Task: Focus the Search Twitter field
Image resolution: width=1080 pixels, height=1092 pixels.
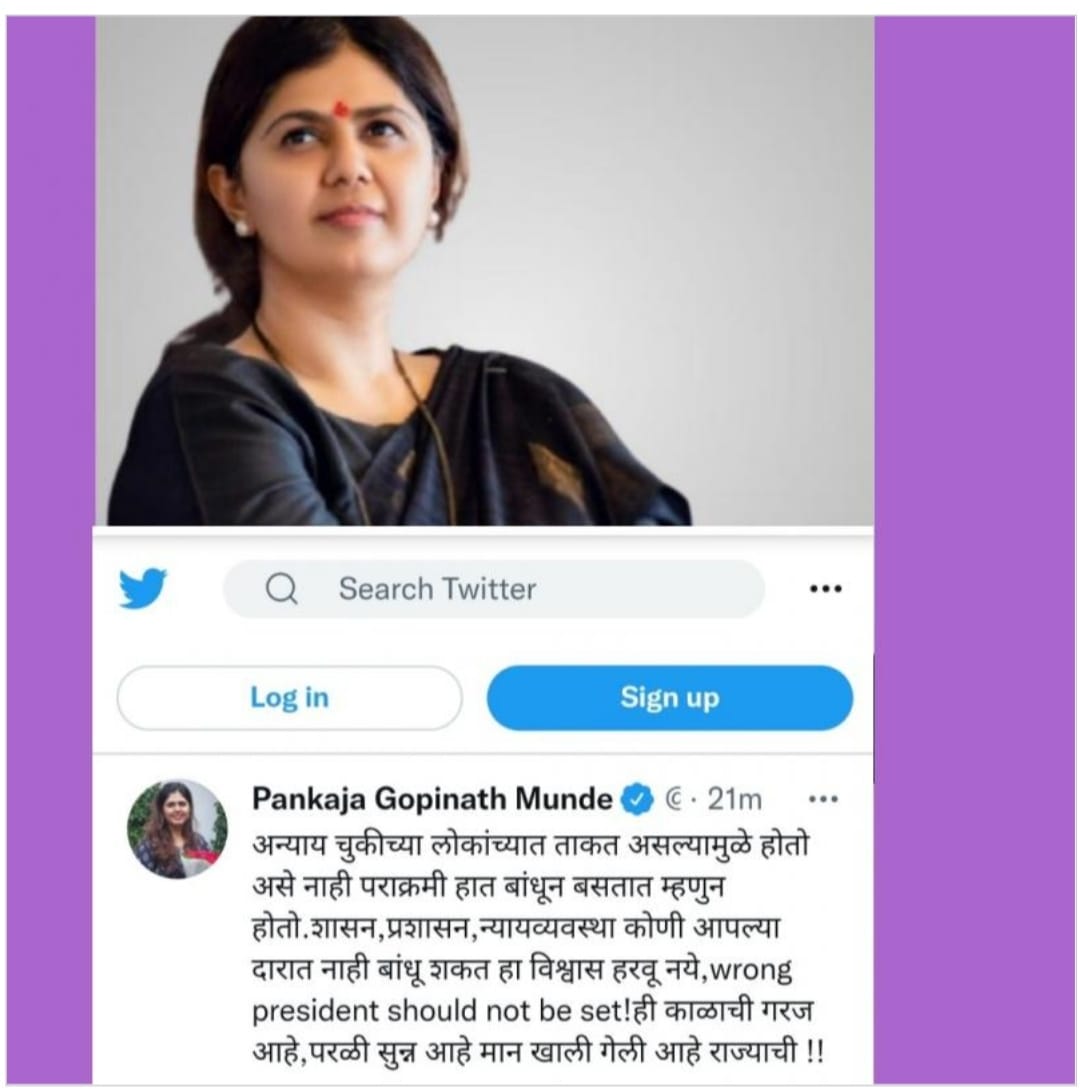Action: (494, 589)
